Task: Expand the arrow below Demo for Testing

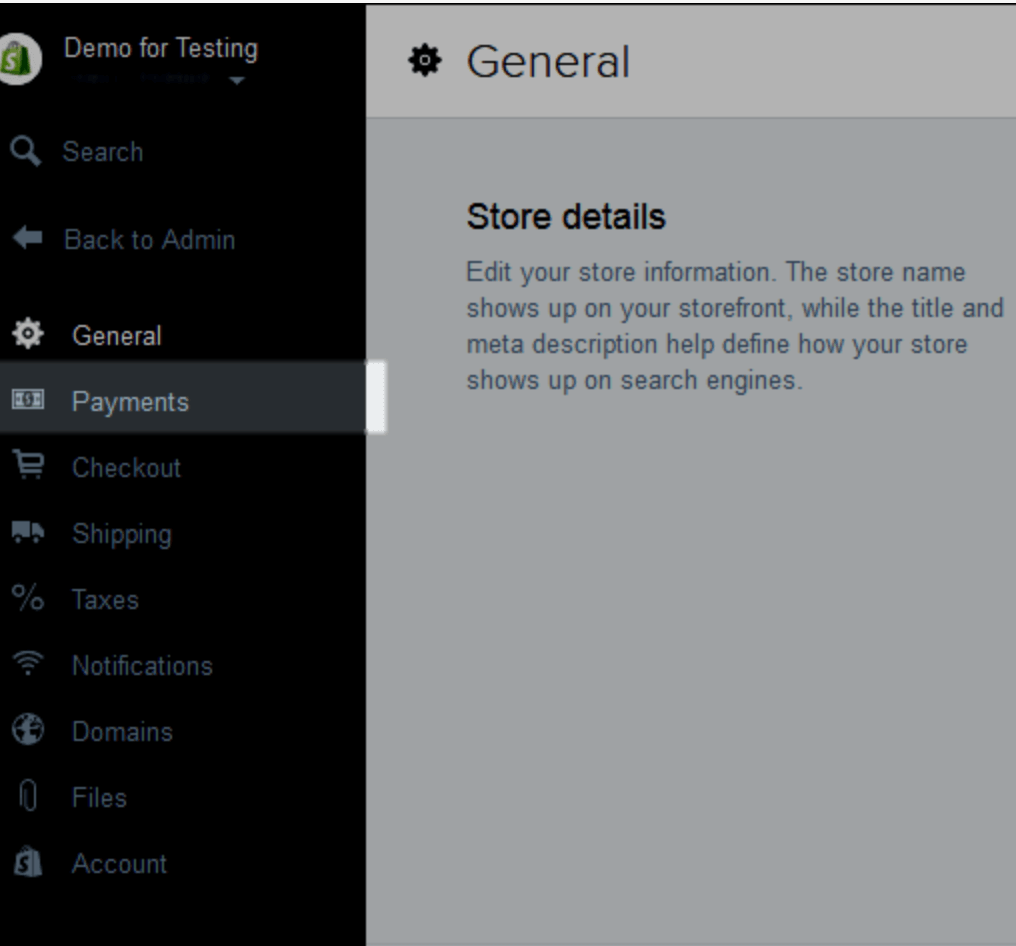Action: pos(236,81)
